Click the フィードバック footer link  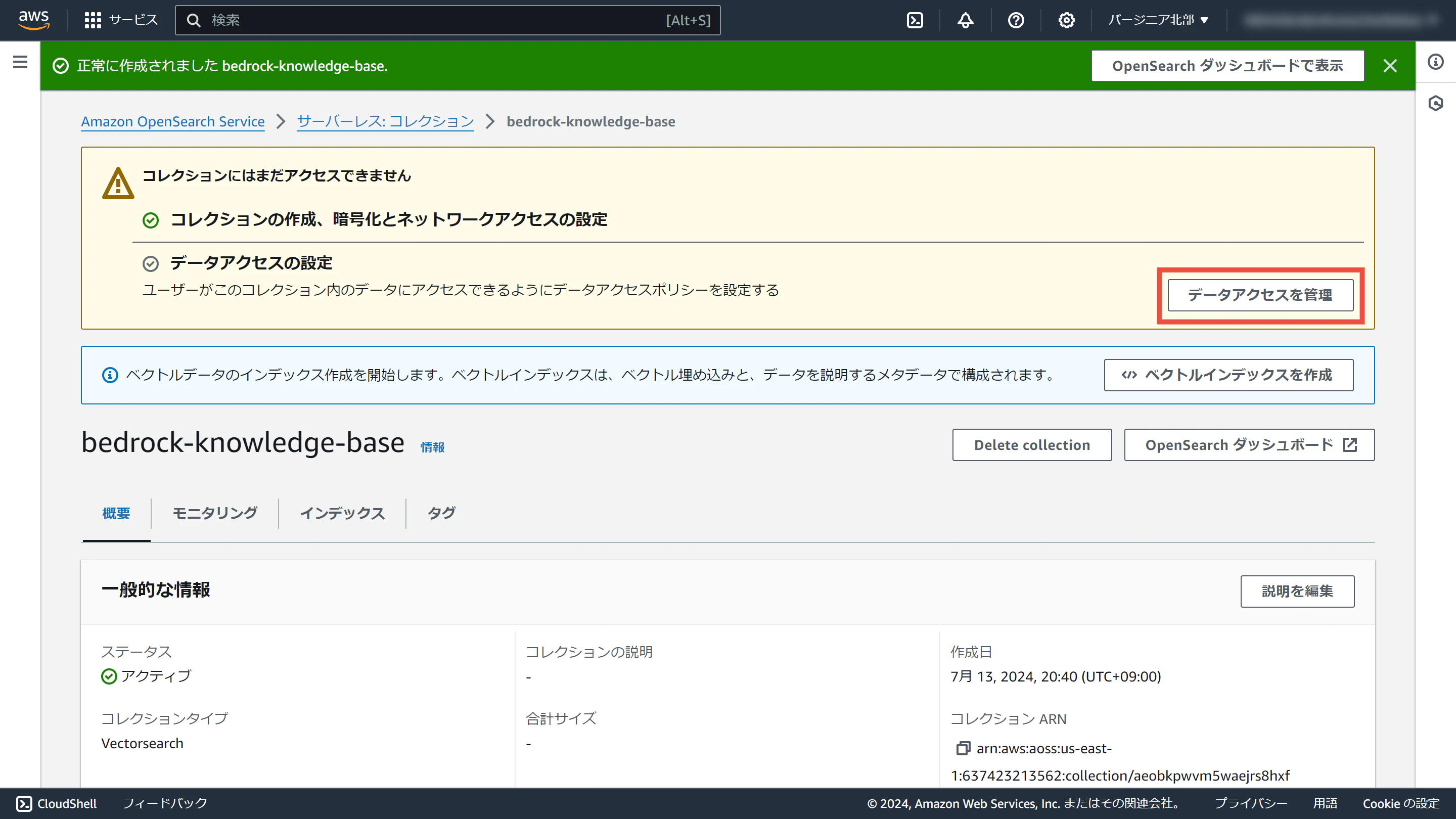(165, 803)
